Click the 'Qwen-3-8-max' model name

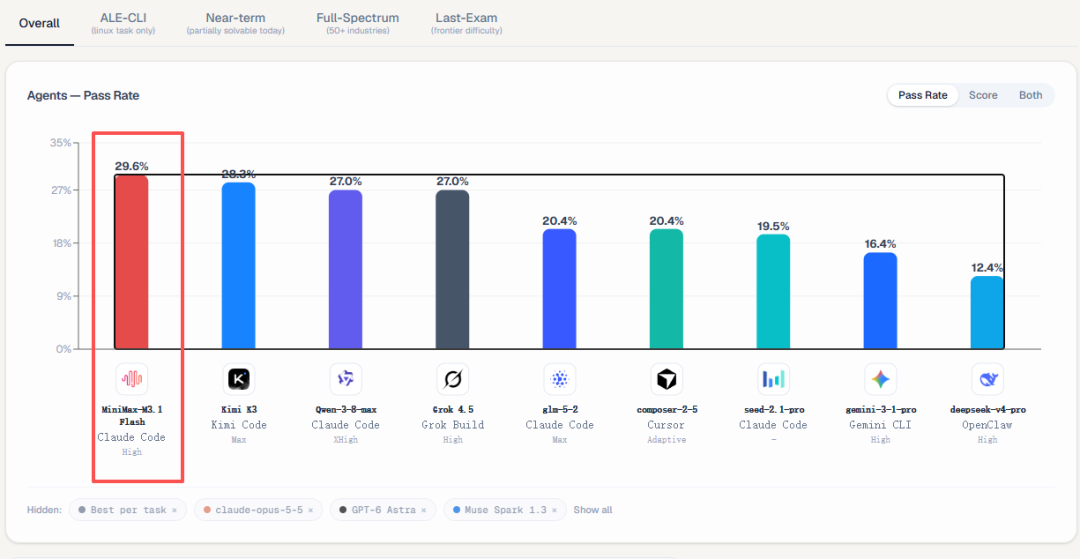point(345,410)
